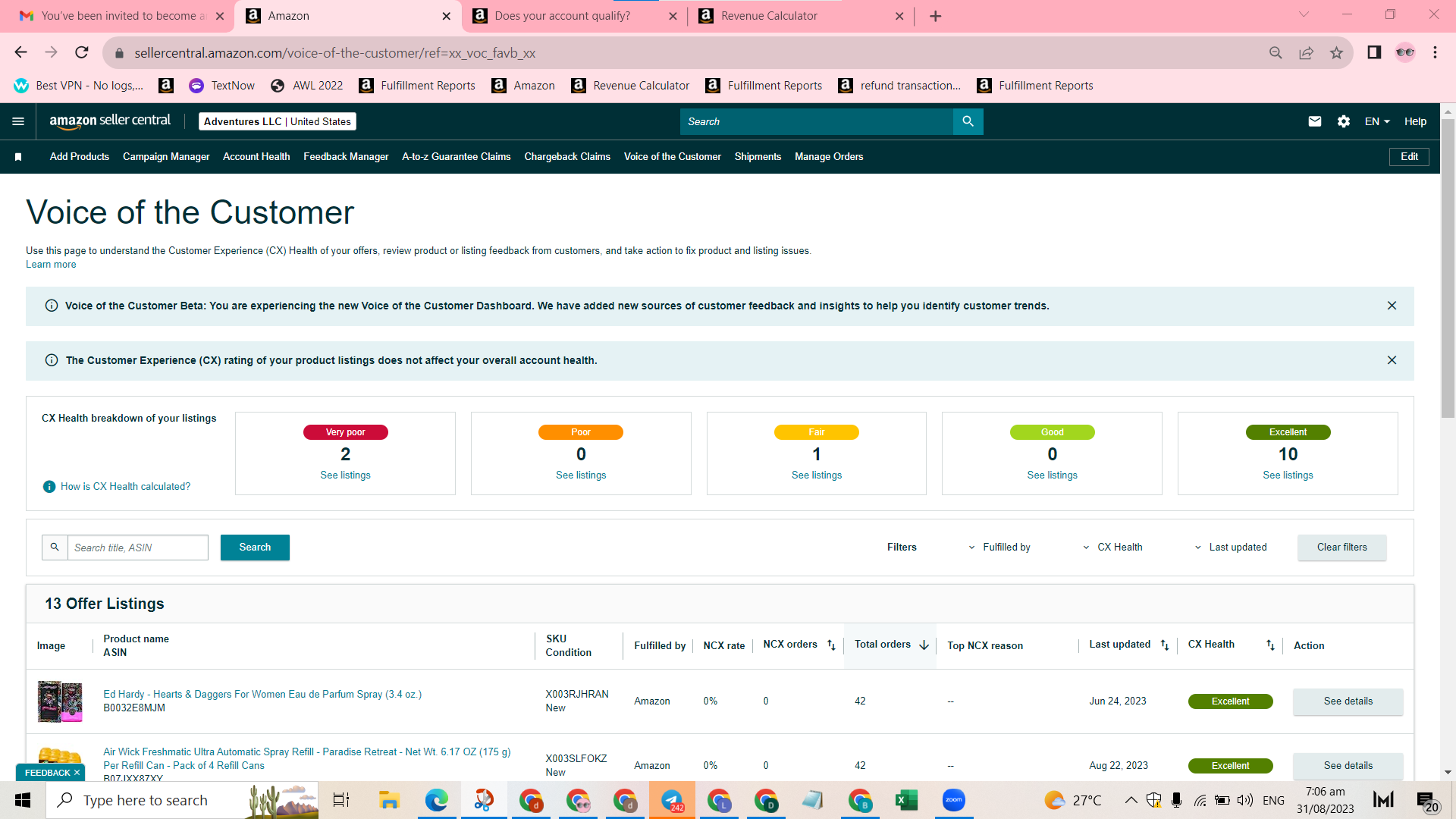Open Zoom from the taskbar

[953, 800]
